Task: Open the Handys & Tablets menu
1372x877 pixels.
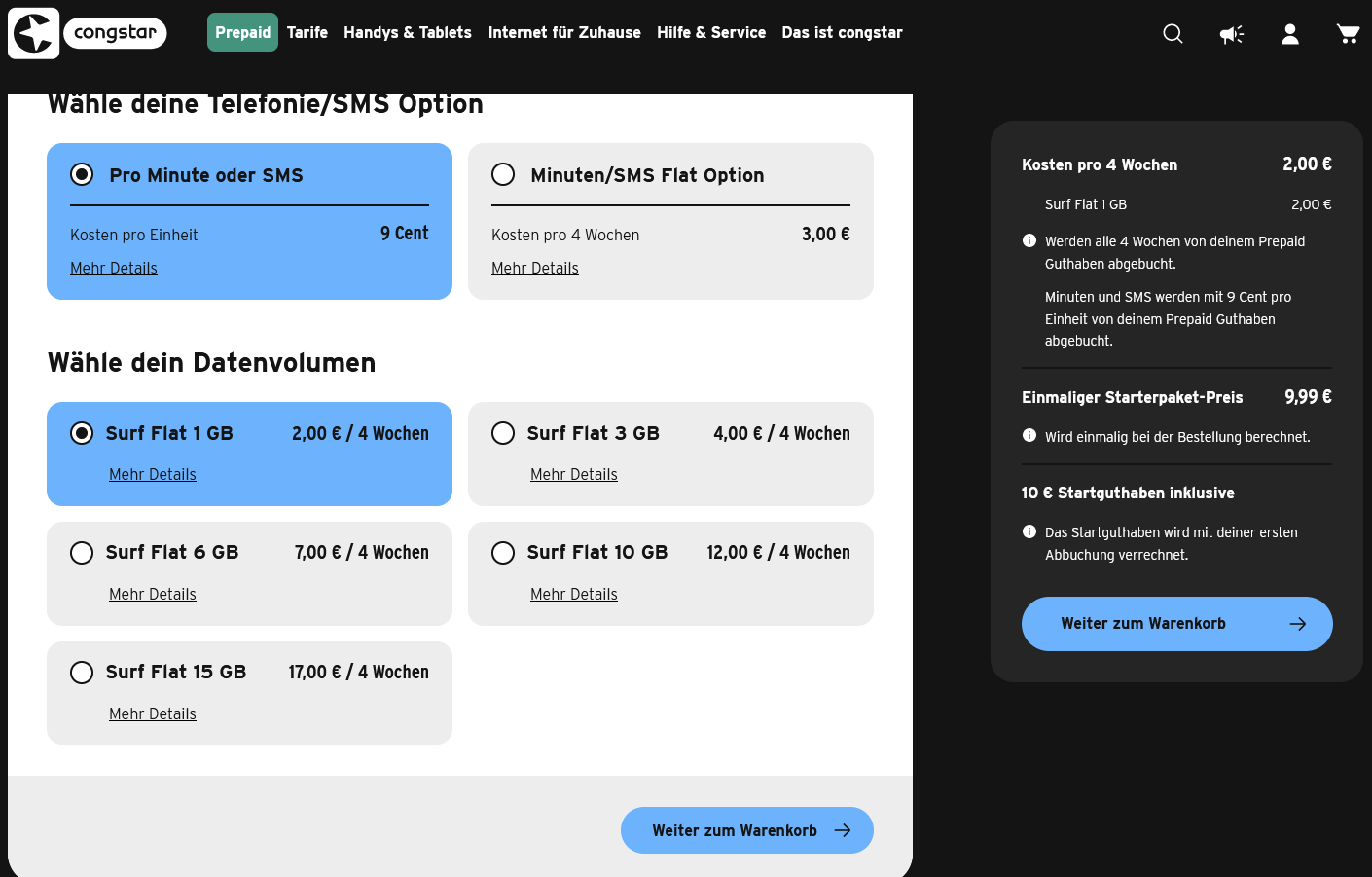Action: (x=408, y=32)
